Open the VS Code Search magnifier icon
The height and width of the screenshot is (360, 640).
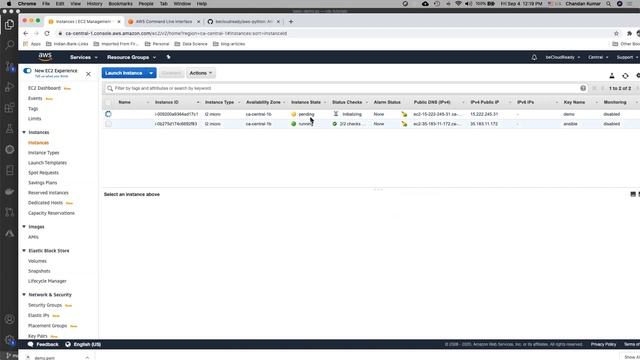tap(9, 45)
